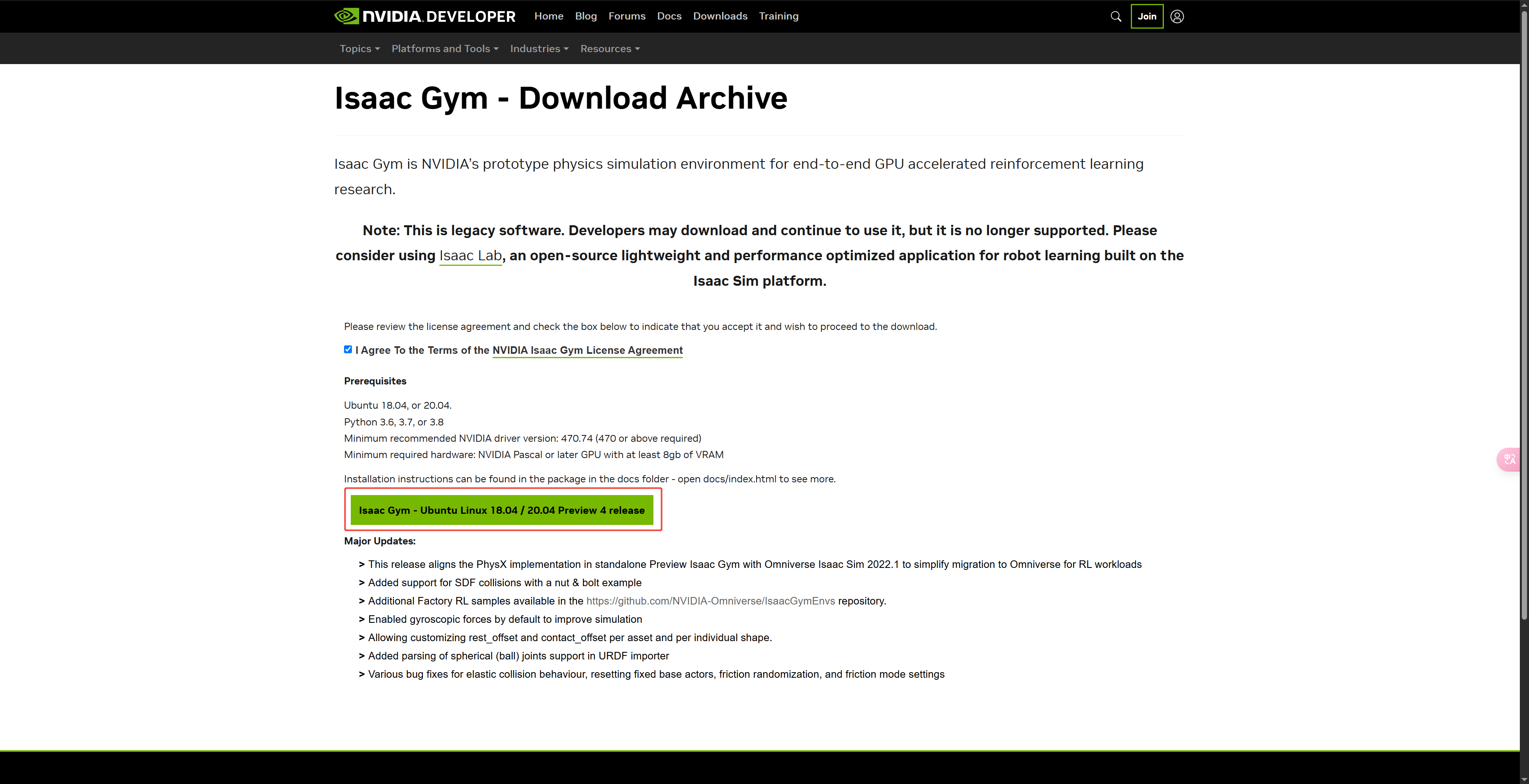Expand the Industries dropdown

[540, 49]
